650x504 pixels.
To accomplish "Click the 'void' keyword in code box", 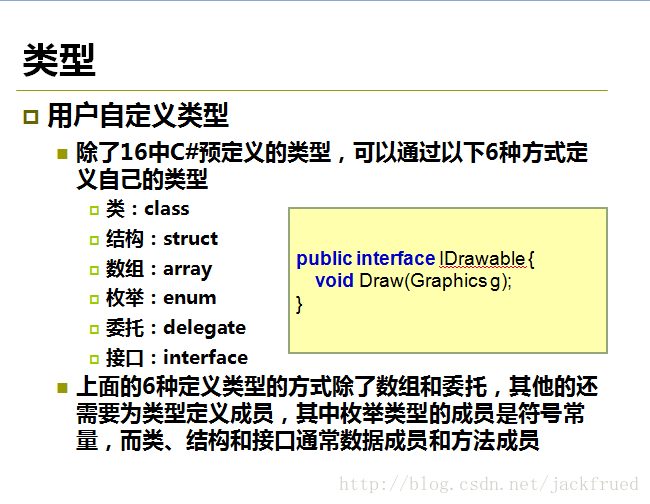I will (x=334, y=281).
